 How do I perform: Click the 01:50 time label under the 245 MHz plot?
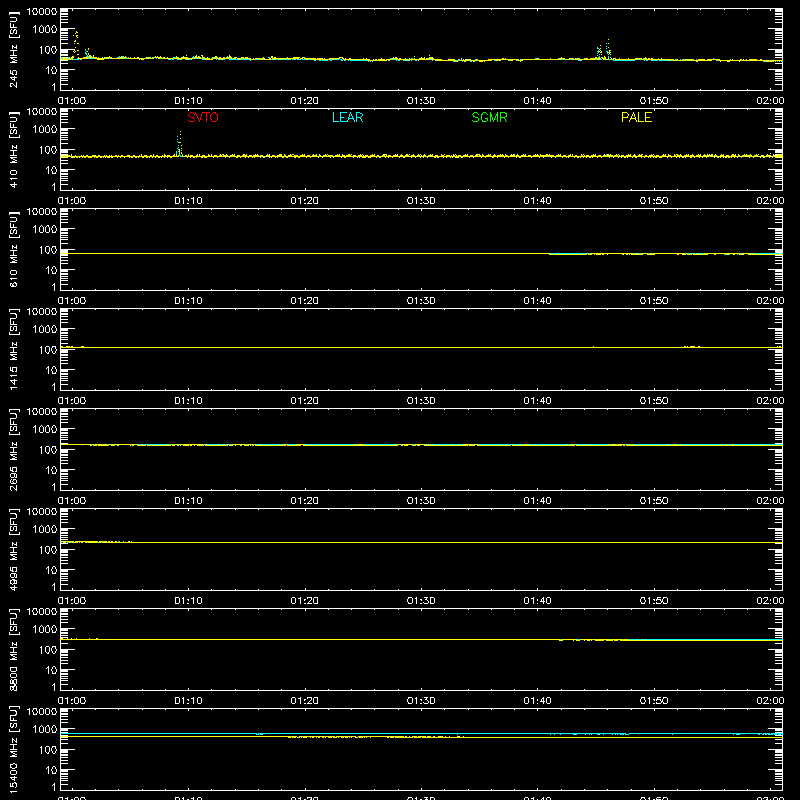click(x=654, y=101)
